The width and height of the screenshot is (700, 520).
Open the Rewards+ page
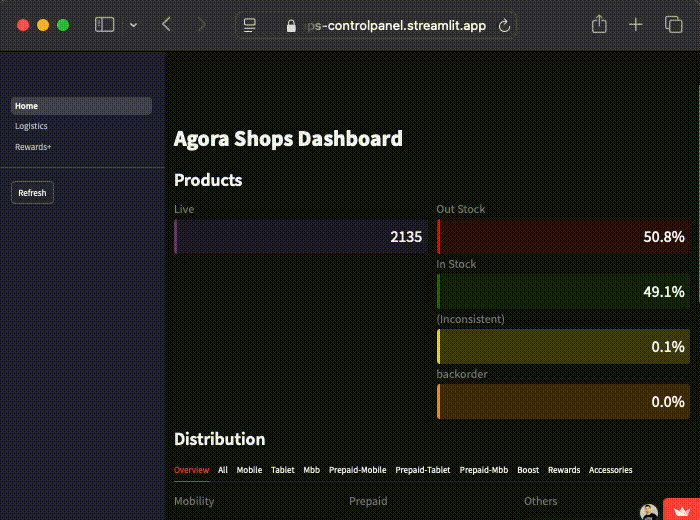(x=33, y=147)
